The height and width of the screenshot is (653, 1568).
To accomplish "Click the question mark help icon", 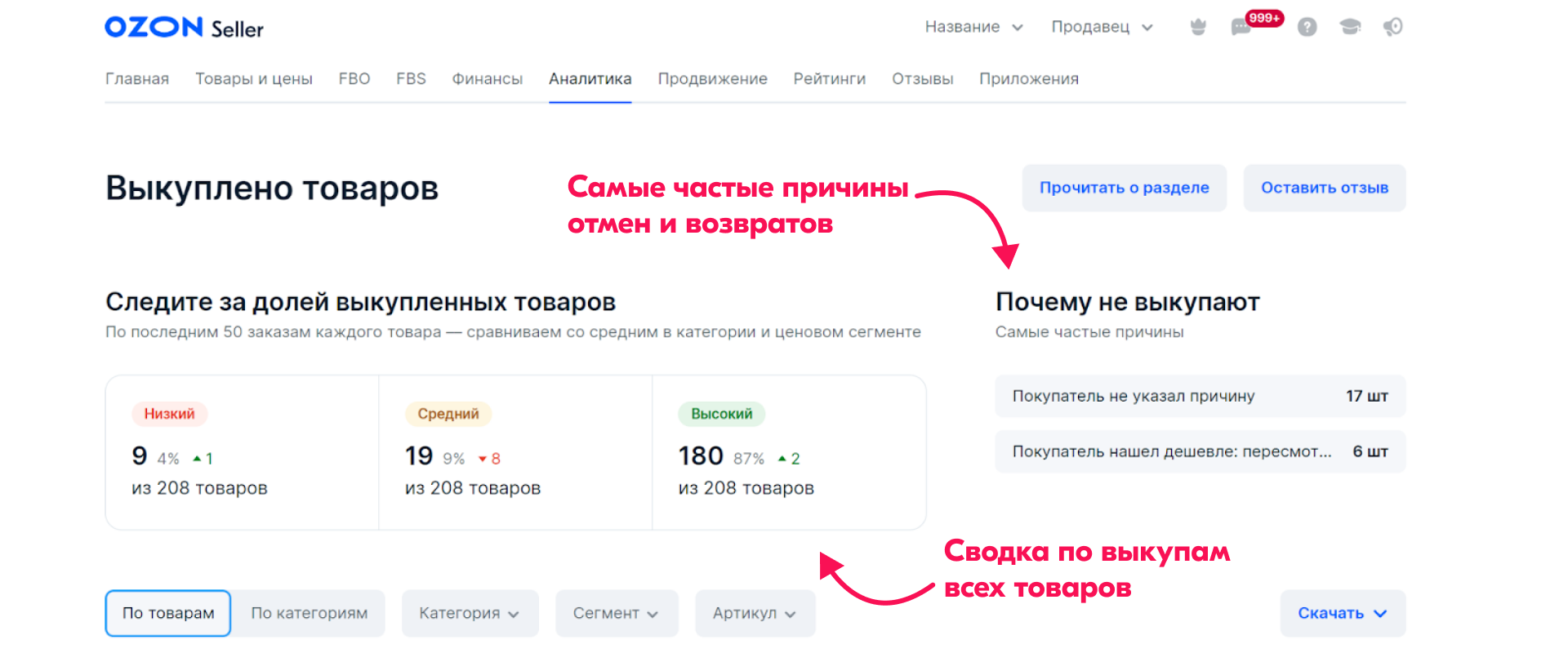I will (x=1307, y=27).
